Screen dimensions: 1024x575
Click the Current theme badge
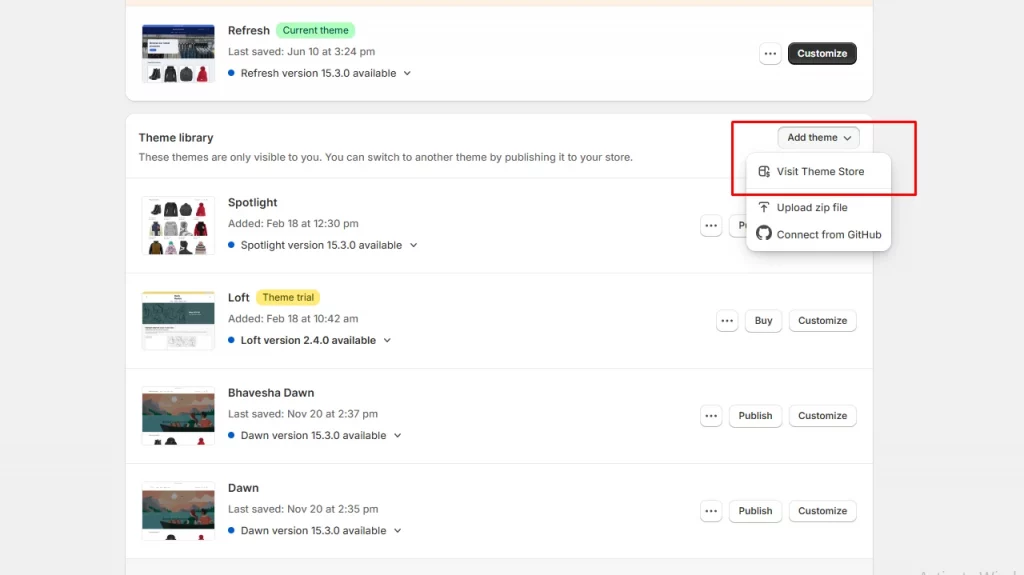[315, 30]
